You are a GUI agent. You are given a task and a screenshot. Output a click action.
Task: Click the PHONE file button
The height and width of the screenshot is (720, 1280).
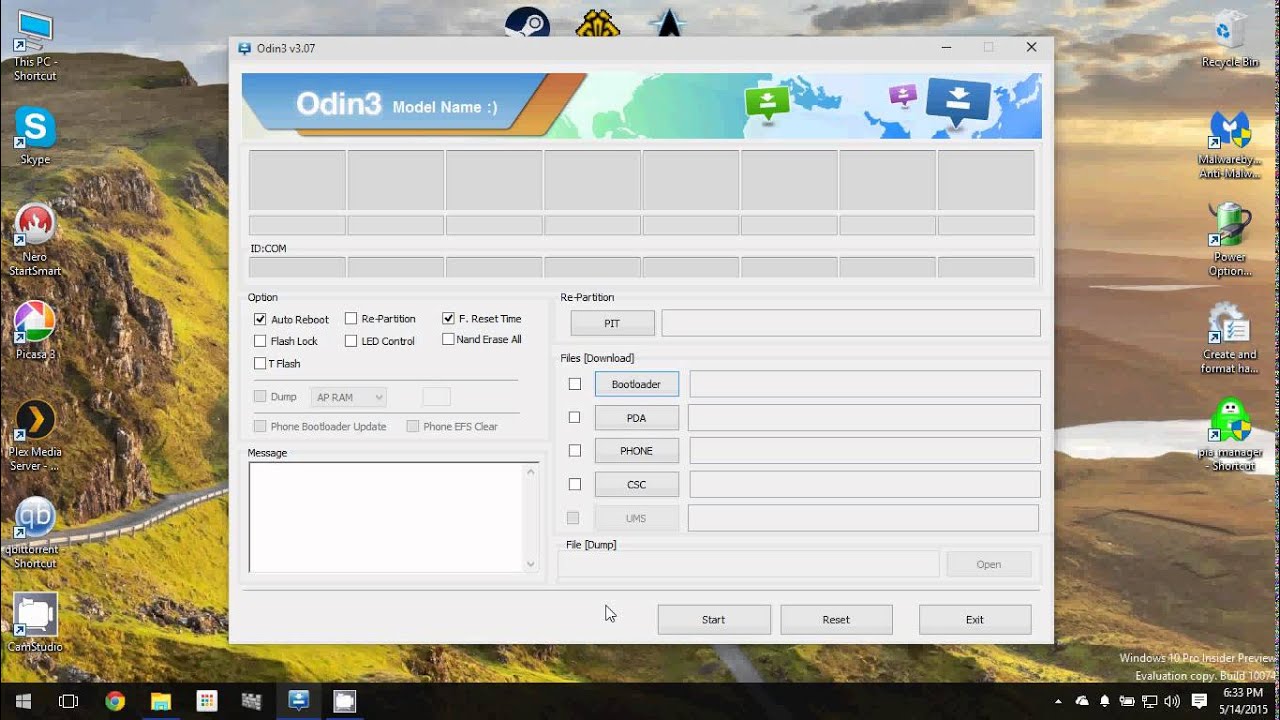tap(636, 451)
